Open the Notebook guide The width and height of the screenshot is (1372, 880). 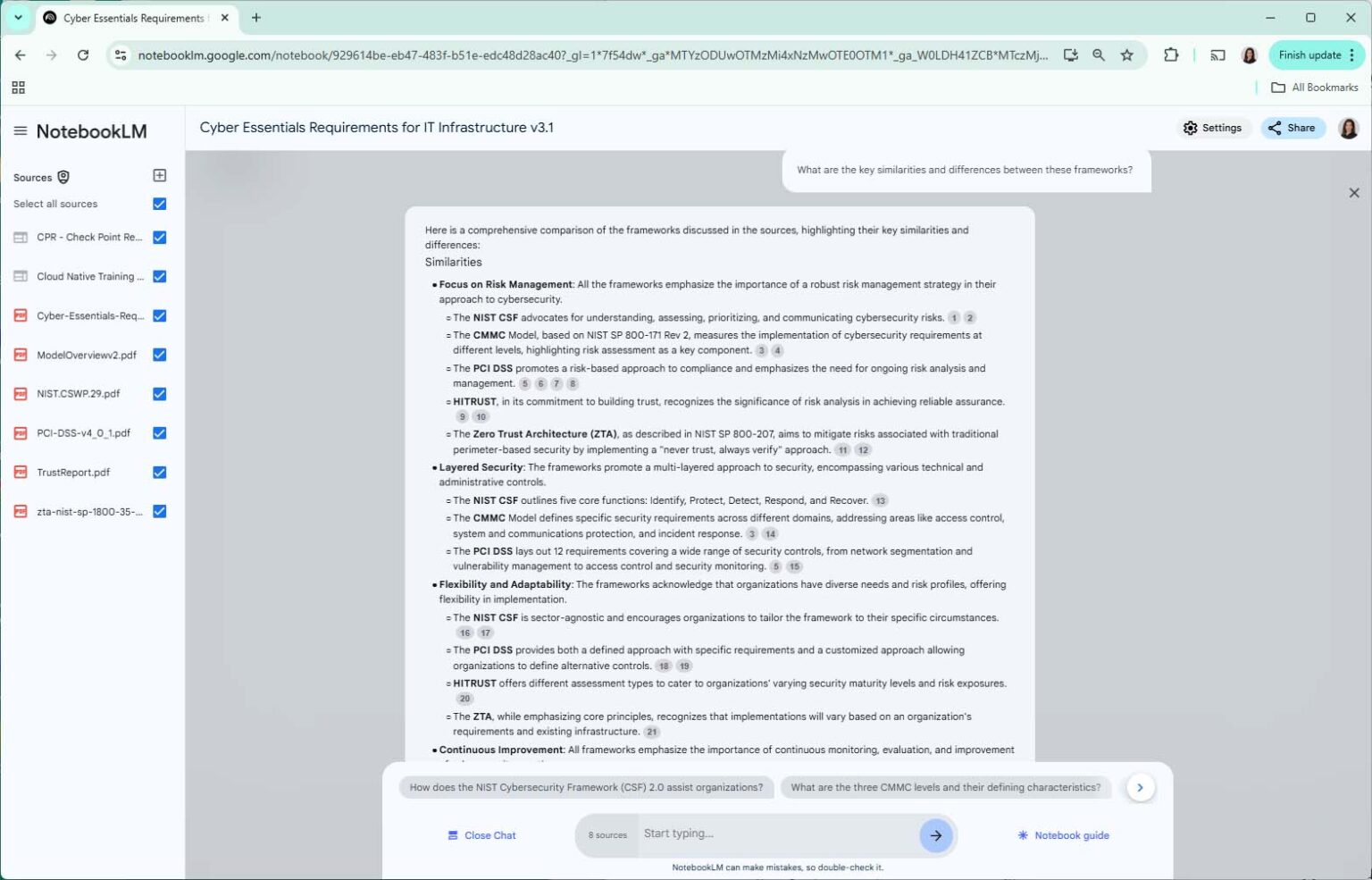[1062, 834]
